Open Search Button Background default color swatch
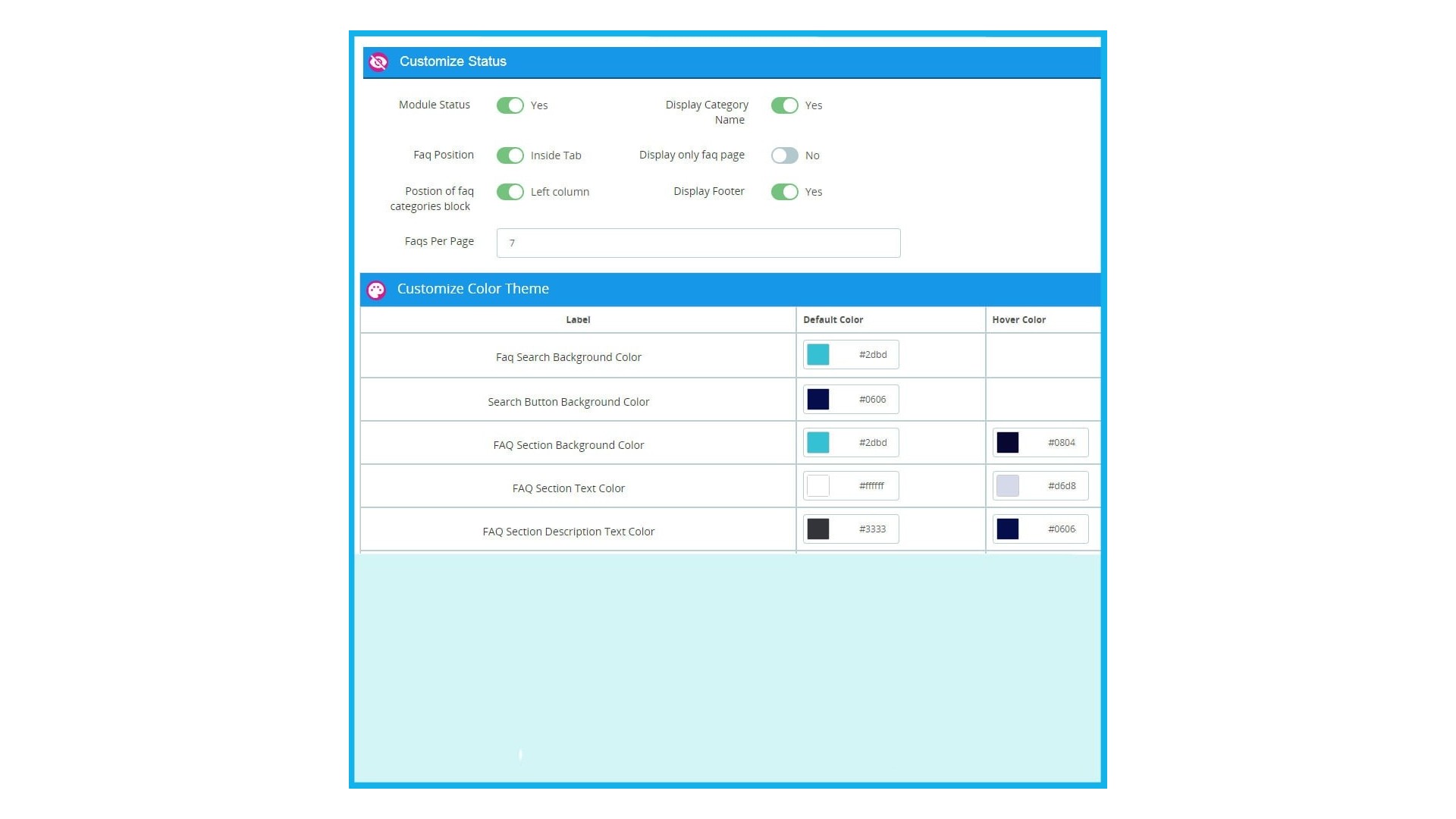1456x819 pixels. point(818,400)
